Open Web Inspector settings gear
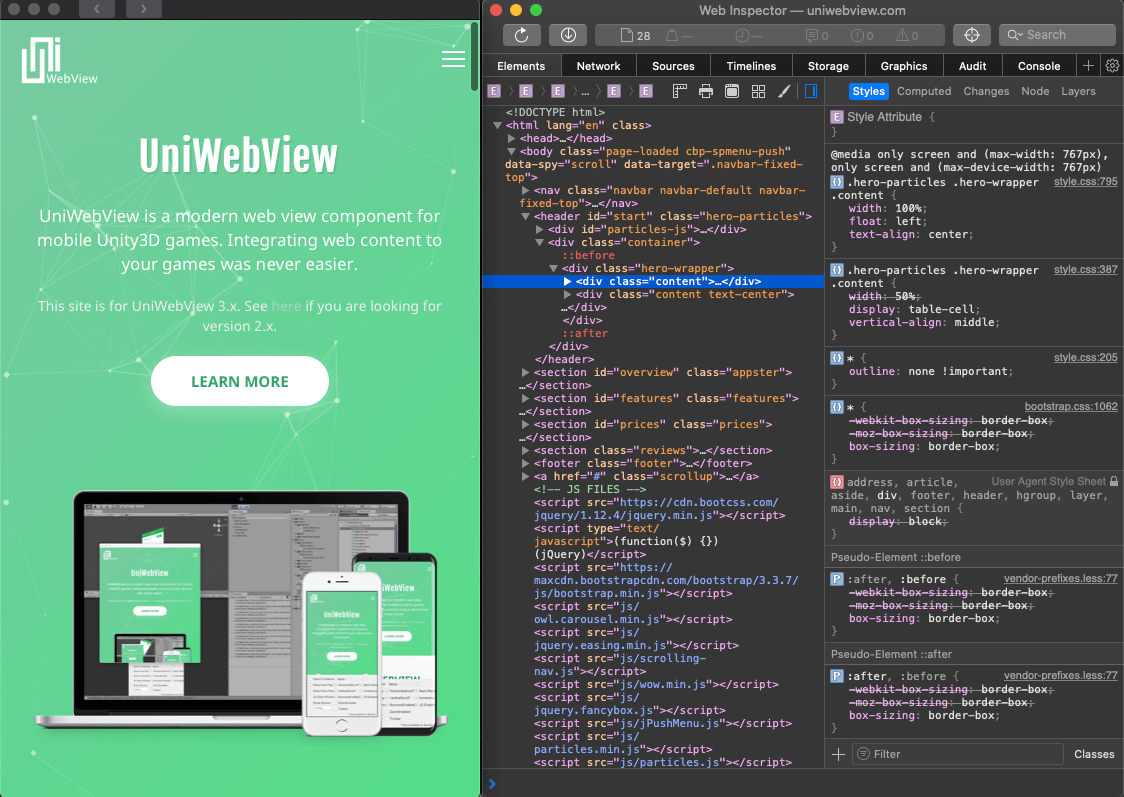1124x797 pixels. [x=1112, y=66]
